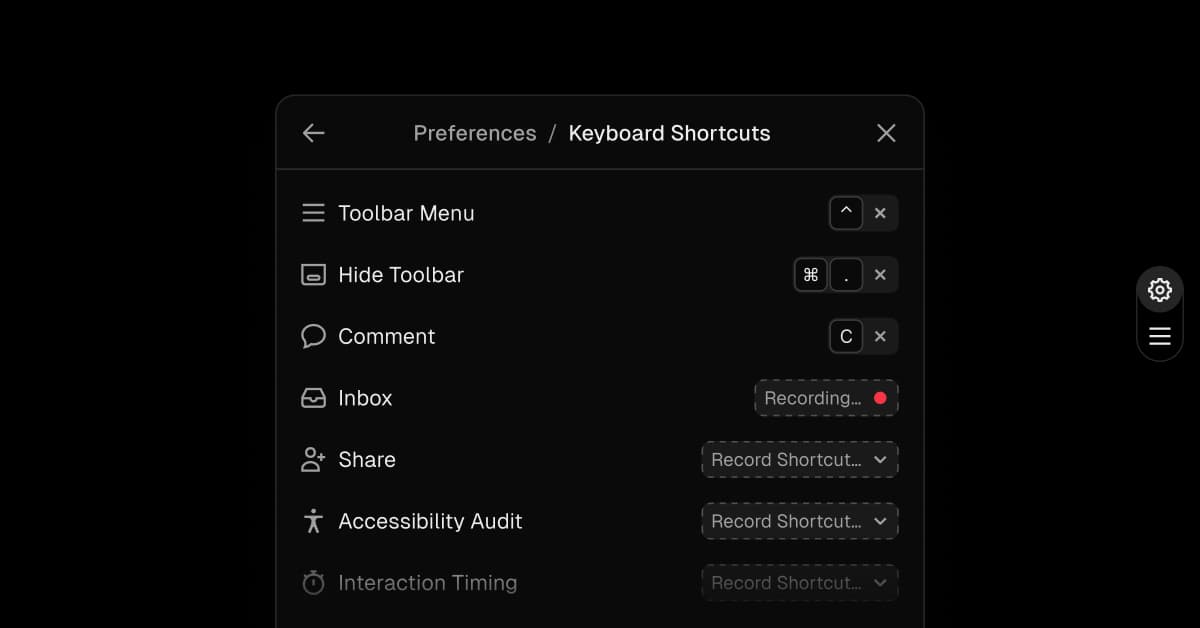Screen dimensions: 1200x628
Task: Click the Command key in Hide Toolbar
Action: (x=811, y=275)
